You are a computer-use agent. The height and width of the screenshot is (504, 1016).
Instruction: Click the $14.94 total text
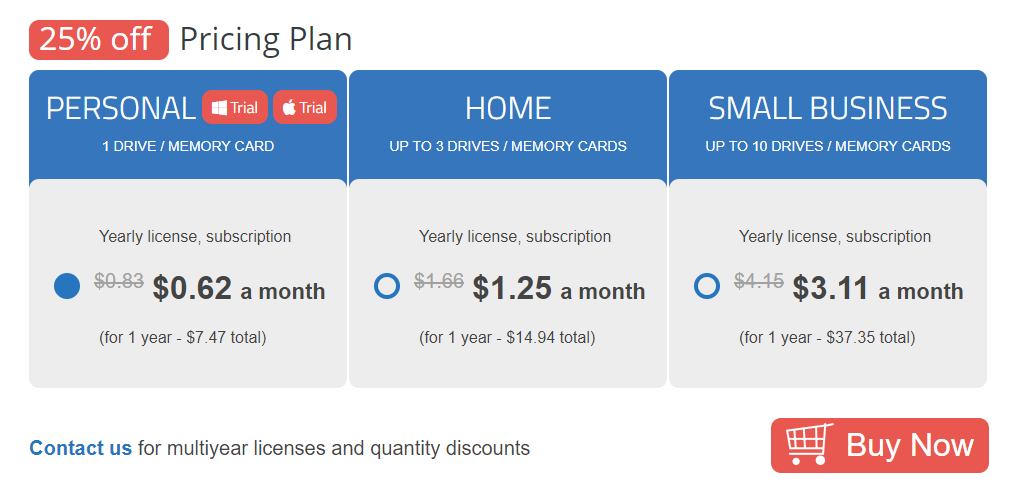(507, 338)
